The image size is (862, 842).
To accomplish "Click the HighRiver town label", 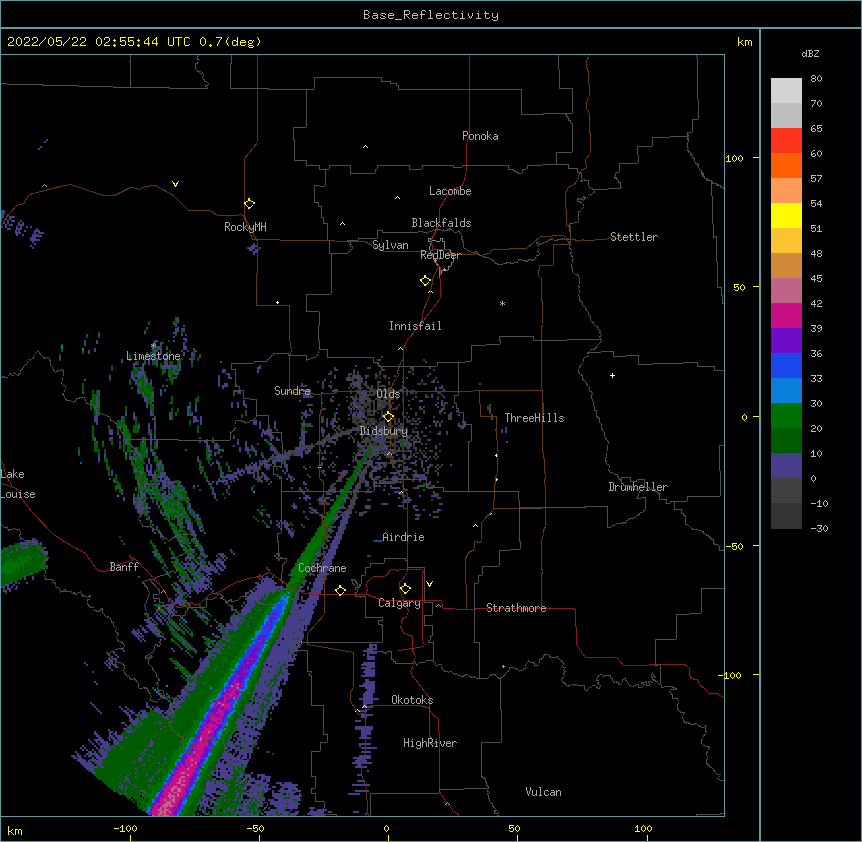I will [430, 743].
